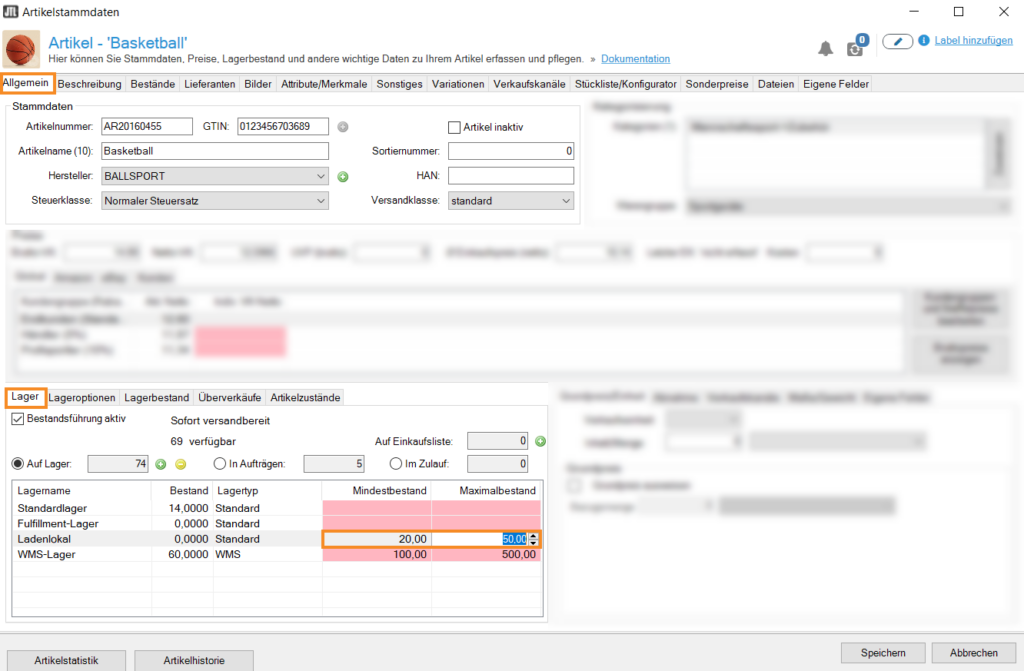Click the Basketball article thumbnail image

point(22,49)
